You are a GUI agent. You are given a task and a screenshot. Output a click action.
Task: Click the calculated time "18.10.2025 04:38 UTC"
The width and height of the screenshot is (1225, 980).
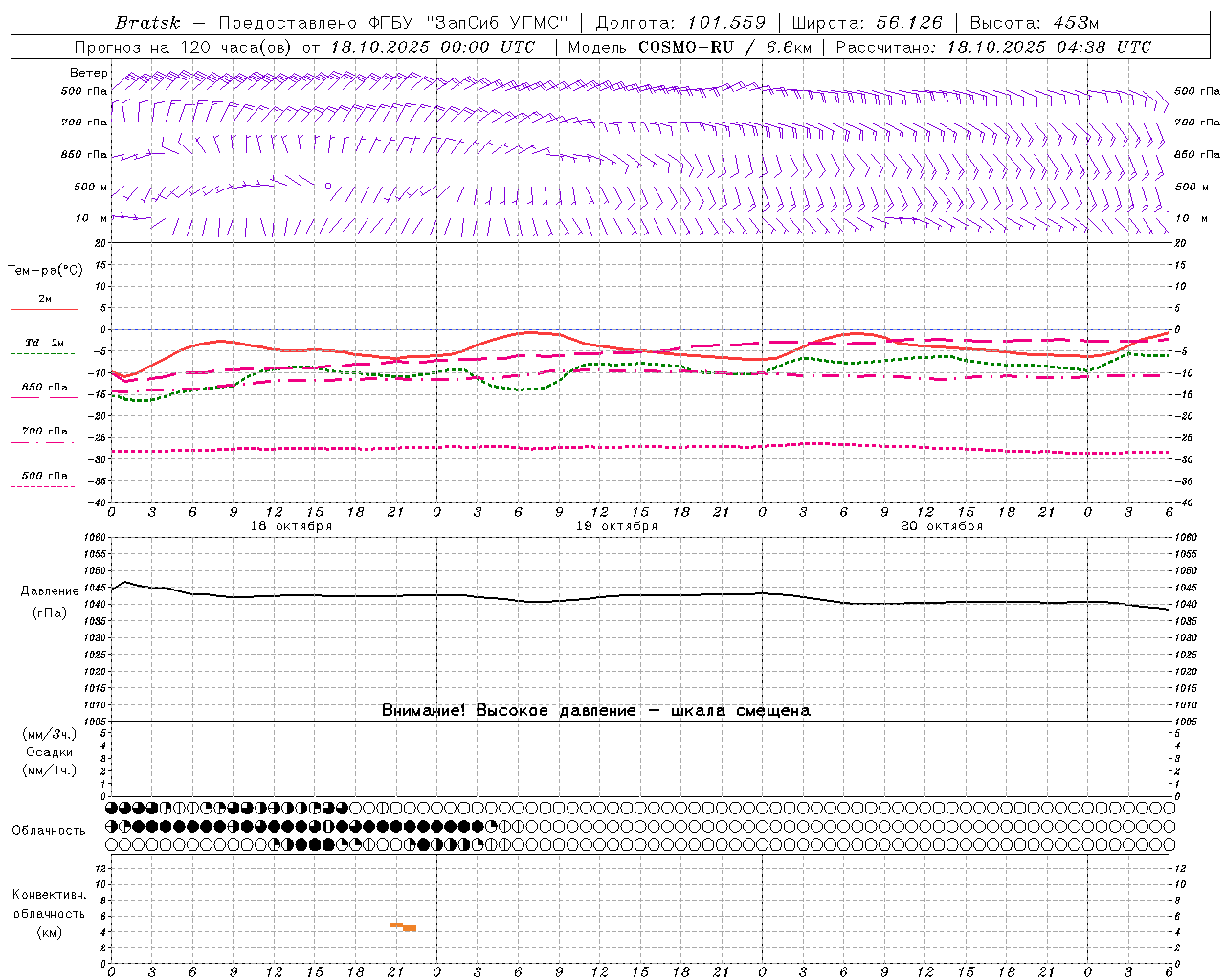coord(1049,47)
